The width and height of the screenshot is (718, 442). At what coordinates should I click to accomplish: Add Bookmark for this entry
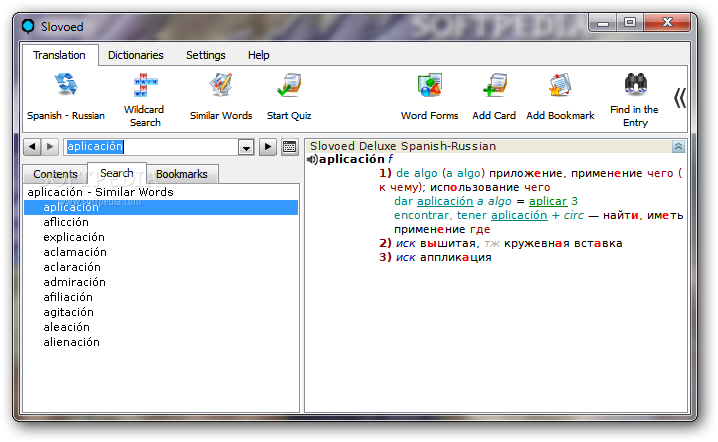click(560, 96)
